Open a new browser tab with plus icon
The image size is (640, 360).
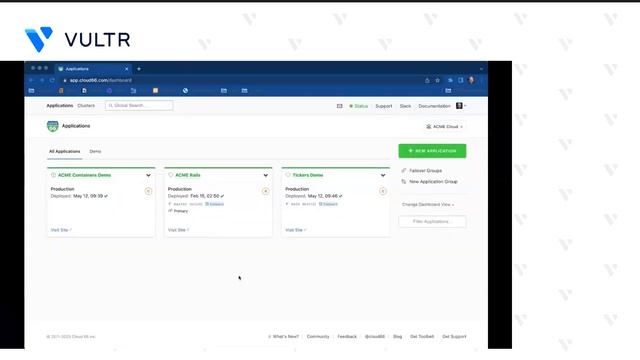coord(139,69)
